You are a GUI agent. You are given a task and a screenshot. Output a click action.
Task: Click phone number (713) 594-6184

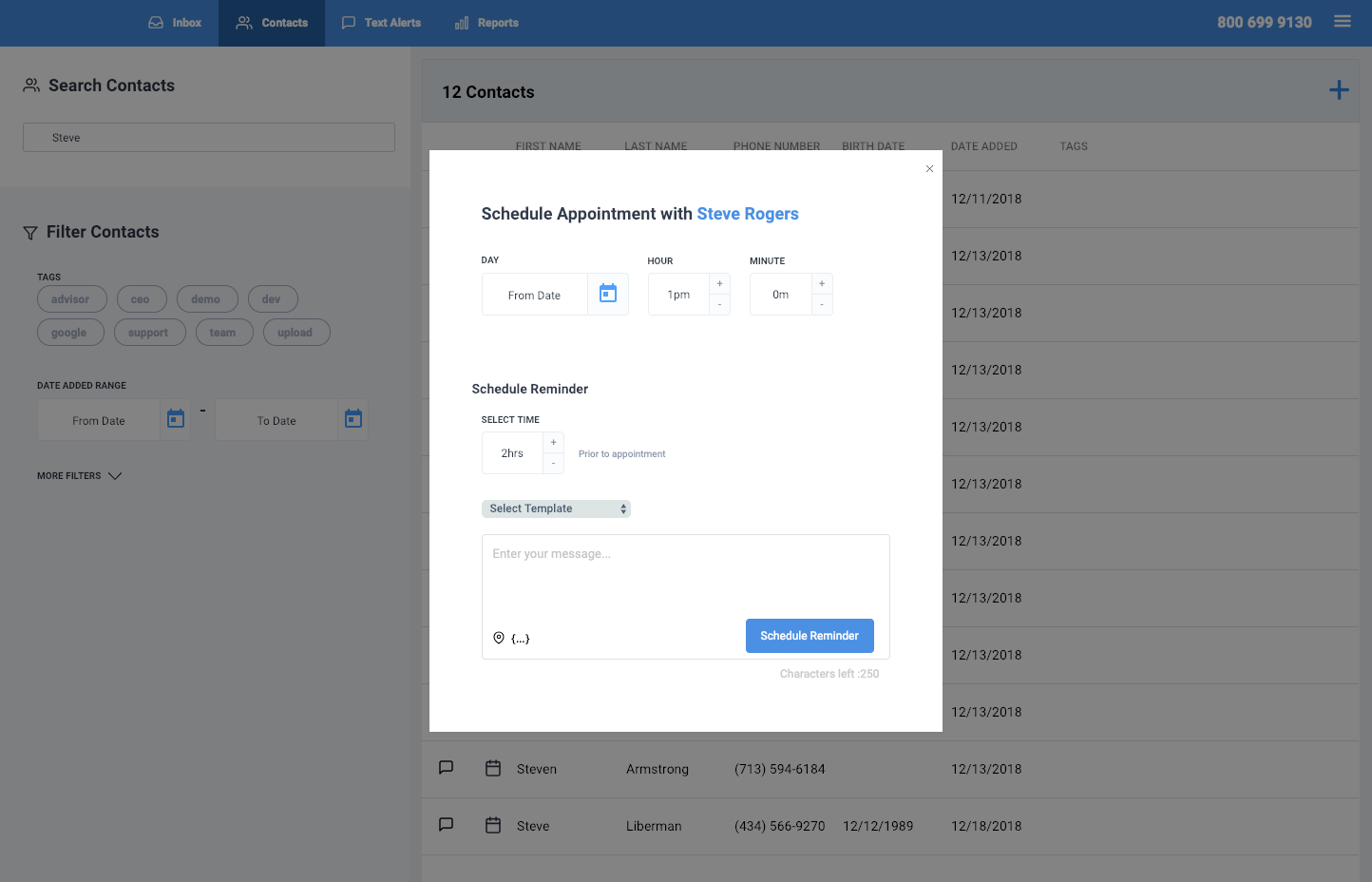(780, 769)
